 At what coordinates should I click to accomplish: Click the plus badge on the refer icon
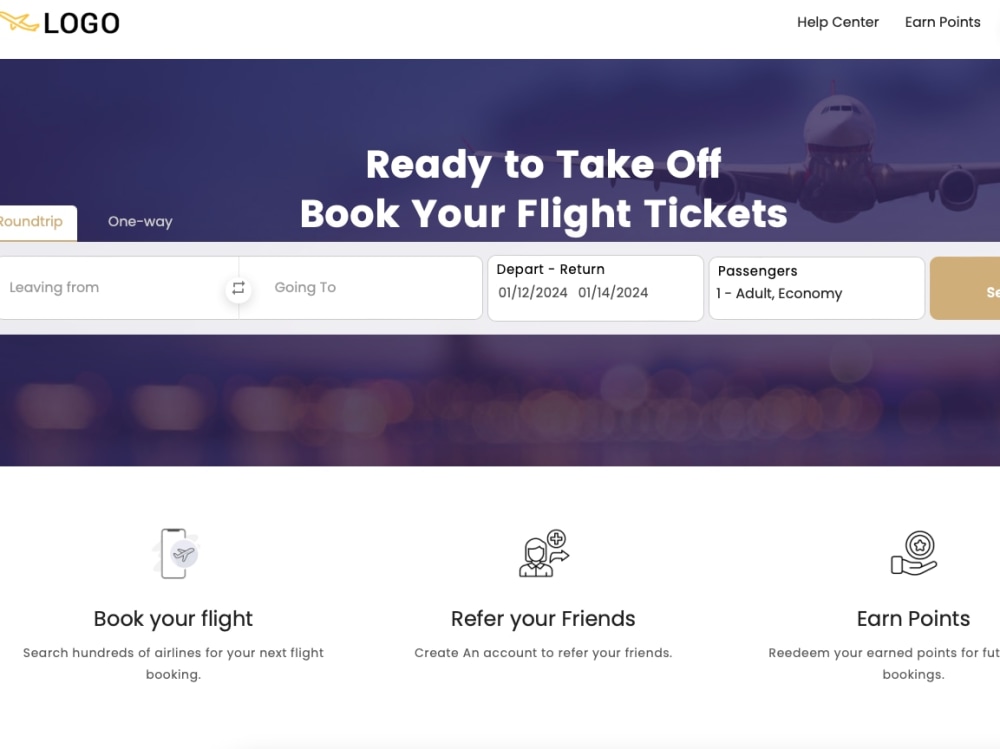[x=554, y=538]
